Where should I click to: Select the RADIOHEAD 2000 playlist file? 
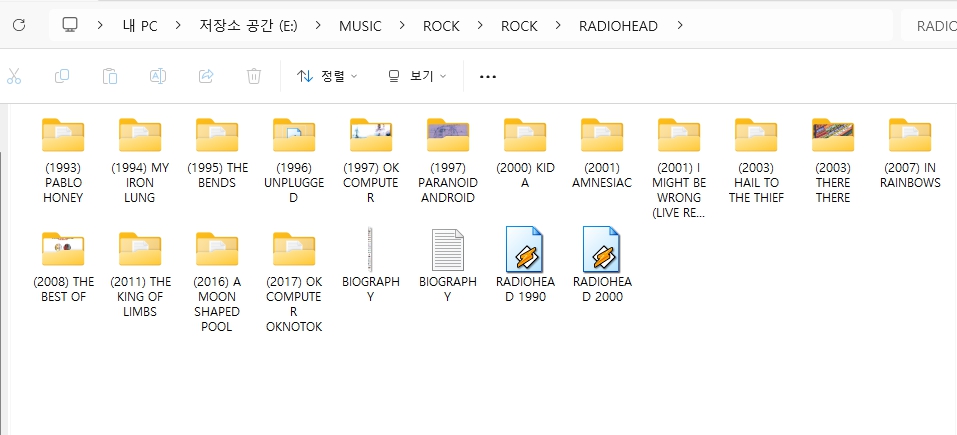tap(602, 265)
